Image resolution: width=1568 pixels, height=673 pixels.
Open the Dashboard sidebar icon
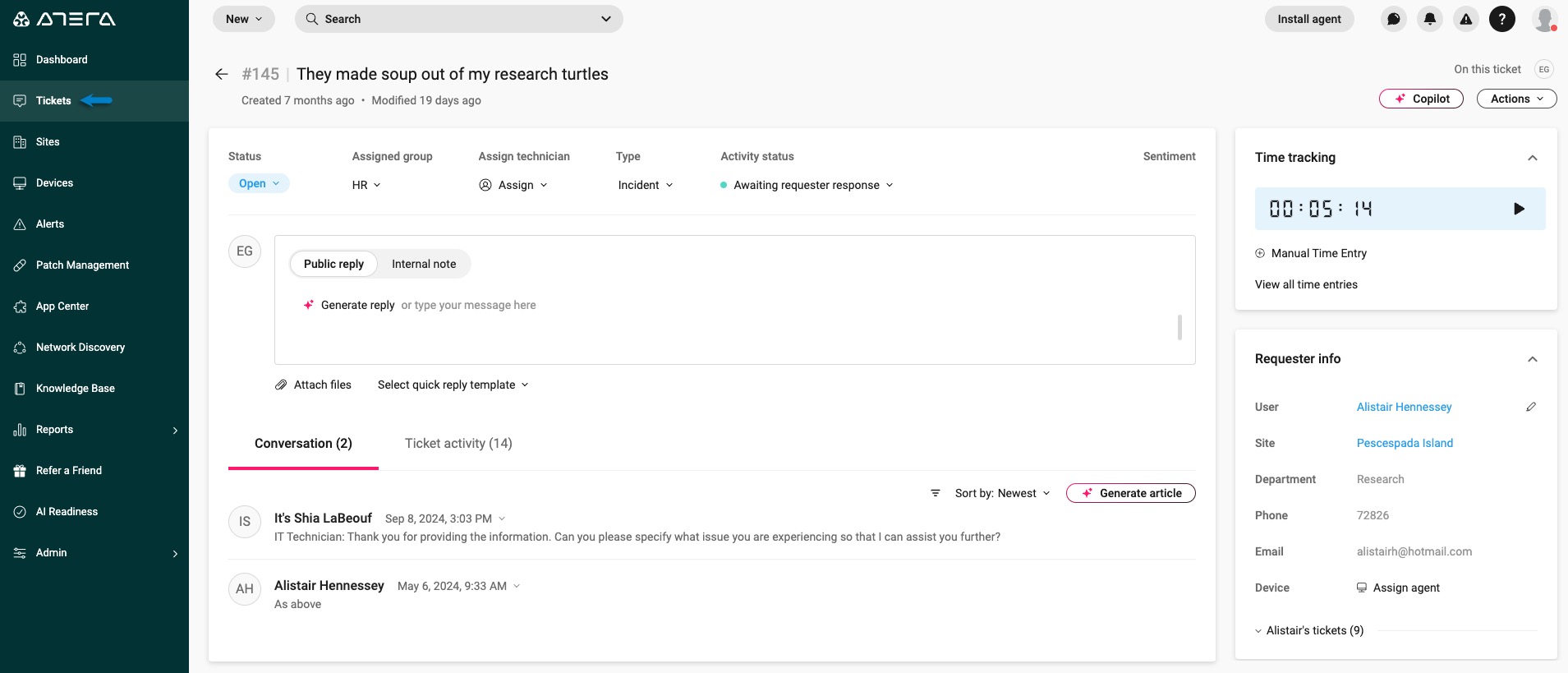[20, 60]
